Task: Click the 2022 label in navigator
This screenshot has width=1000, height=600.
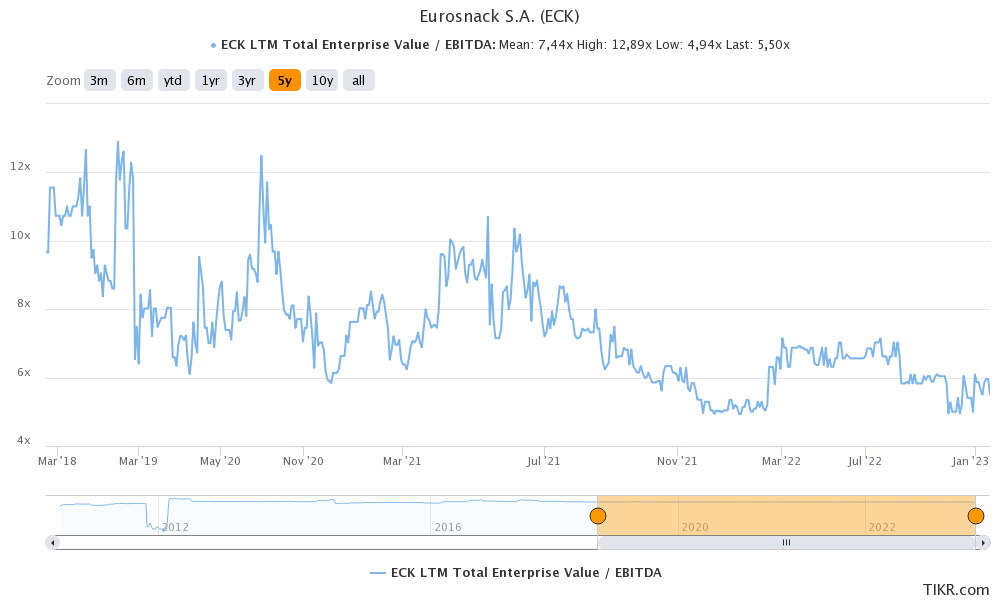Action: click(882, 527)
